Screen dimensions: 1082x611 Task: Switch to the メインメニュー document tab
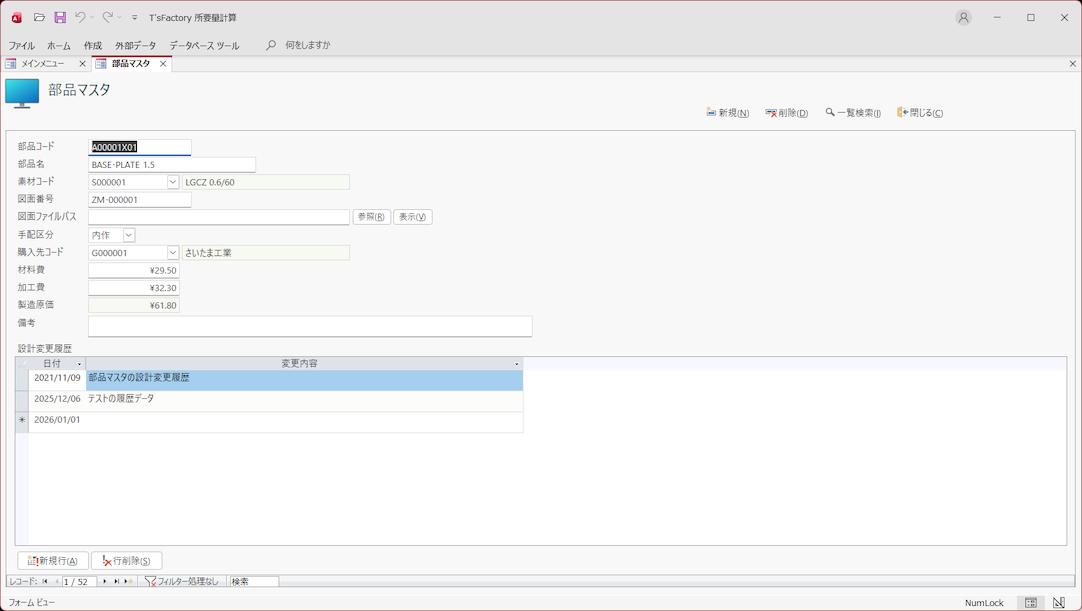[x=43, y=64]
